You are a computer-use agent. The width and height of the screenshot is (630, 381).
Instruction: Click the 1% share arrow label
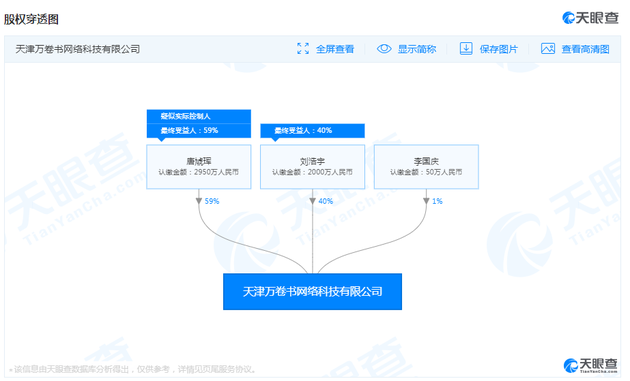pyautogui.click(x=437, y=201)
